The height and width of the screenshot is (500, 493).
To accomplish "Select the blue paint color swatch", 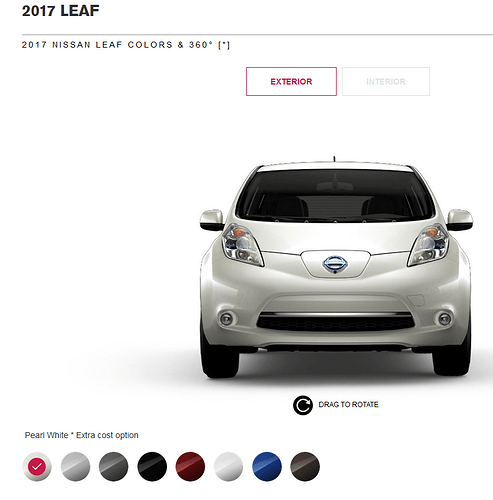I will [267, 466].
